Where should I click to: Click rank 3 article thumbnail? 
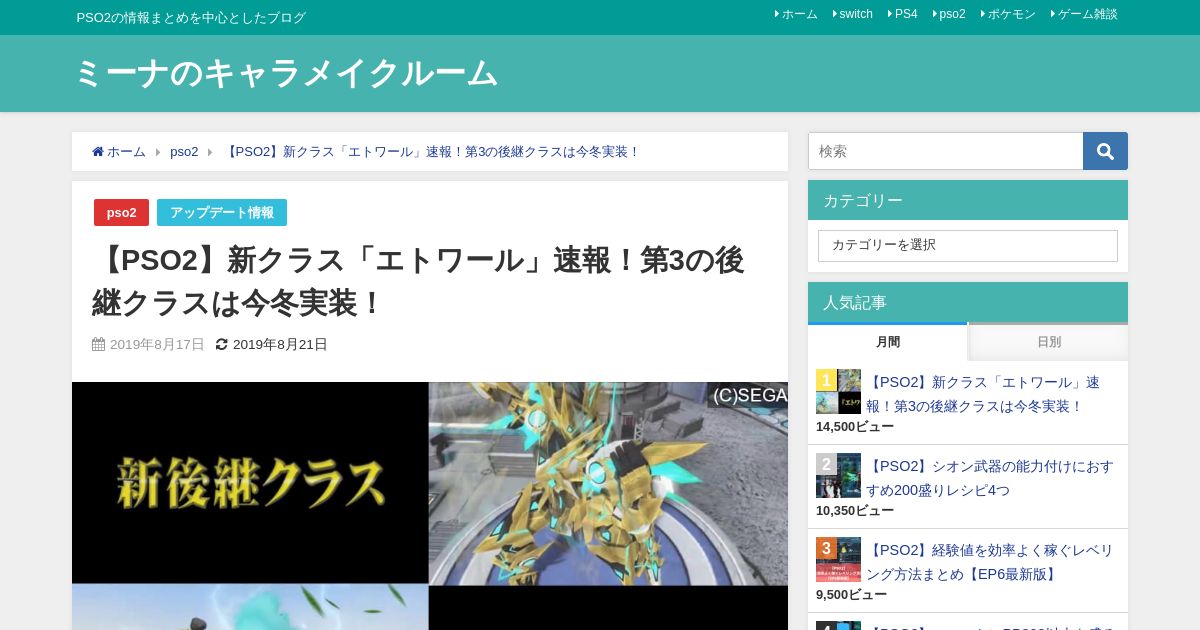tap(838, 559)
